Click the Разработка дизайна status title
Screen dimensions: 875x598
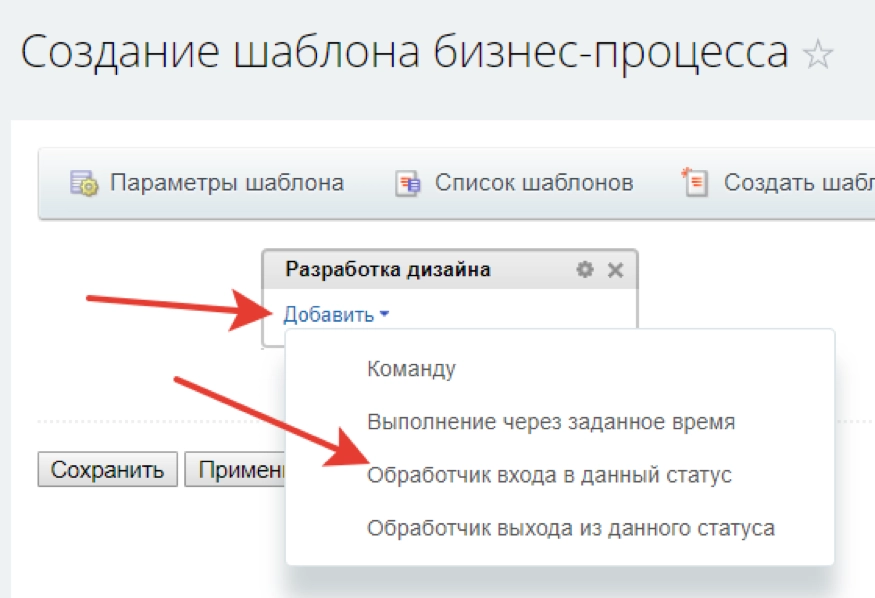pyautogui.click(x=388, y=269)
